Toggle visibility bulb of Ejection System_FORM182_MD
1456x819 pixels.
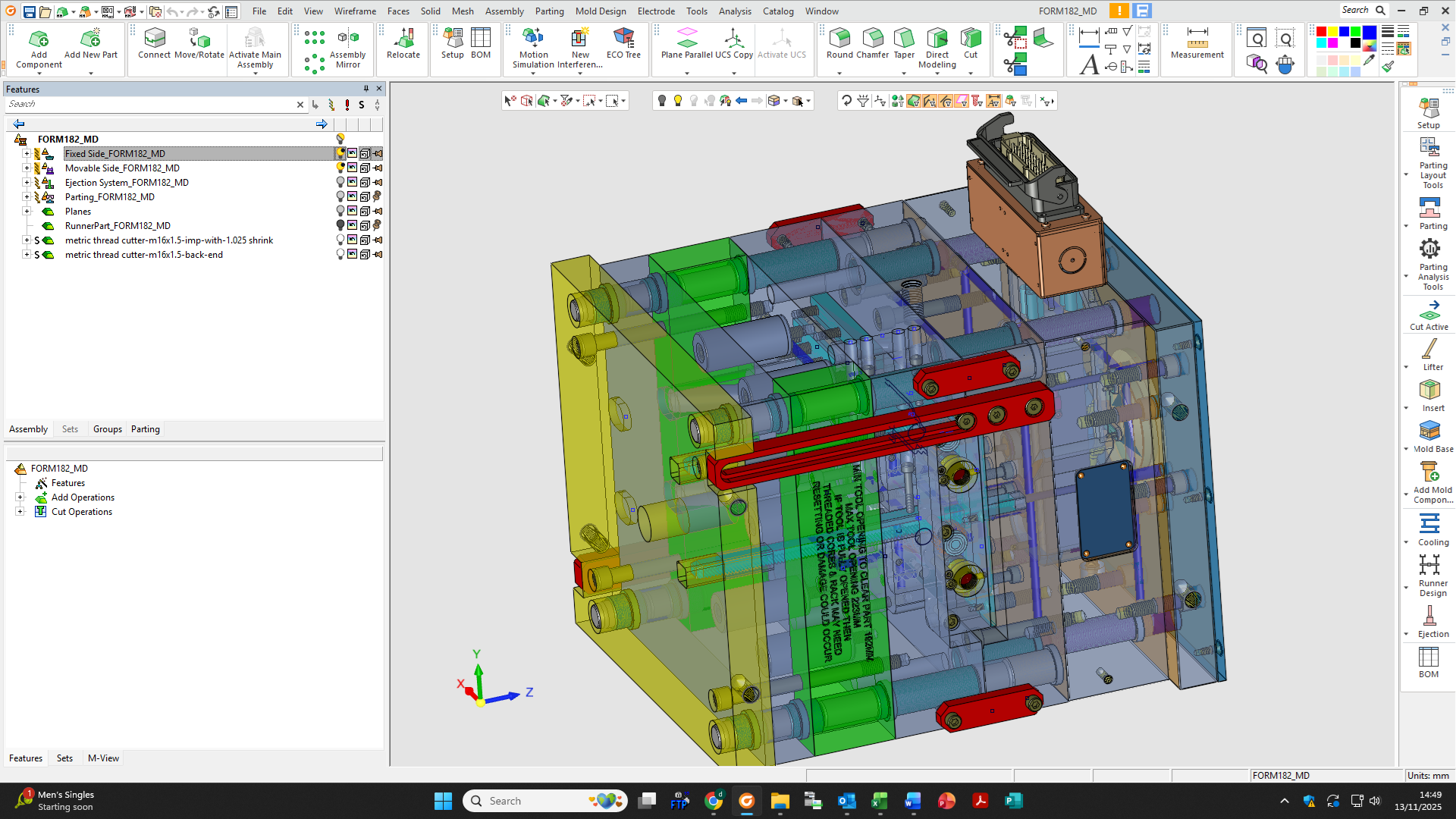point(340,182)
